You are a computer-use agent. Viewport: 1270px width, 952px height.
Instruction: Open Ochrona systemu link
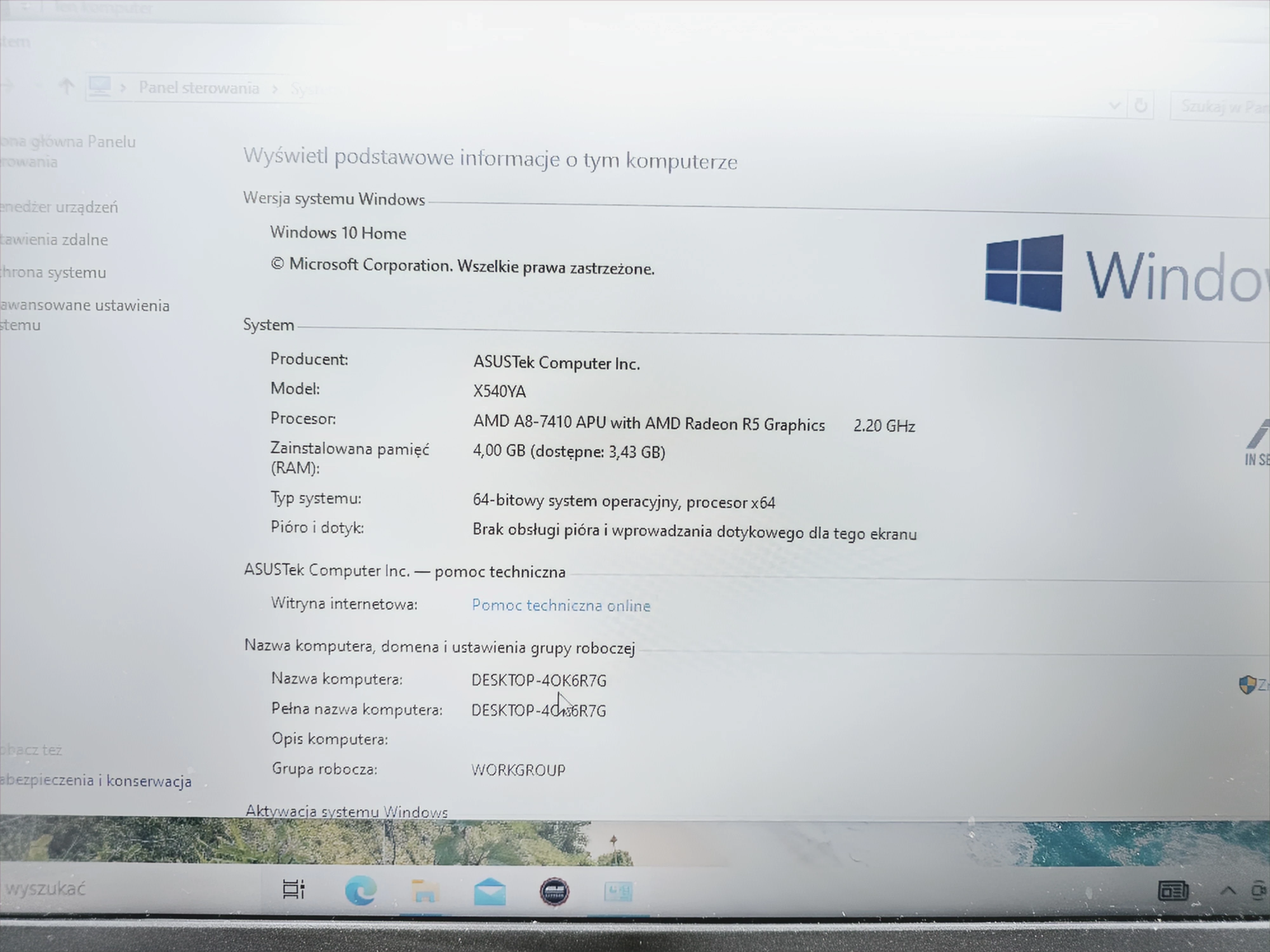pyautogui.click(x=53, y=273)
